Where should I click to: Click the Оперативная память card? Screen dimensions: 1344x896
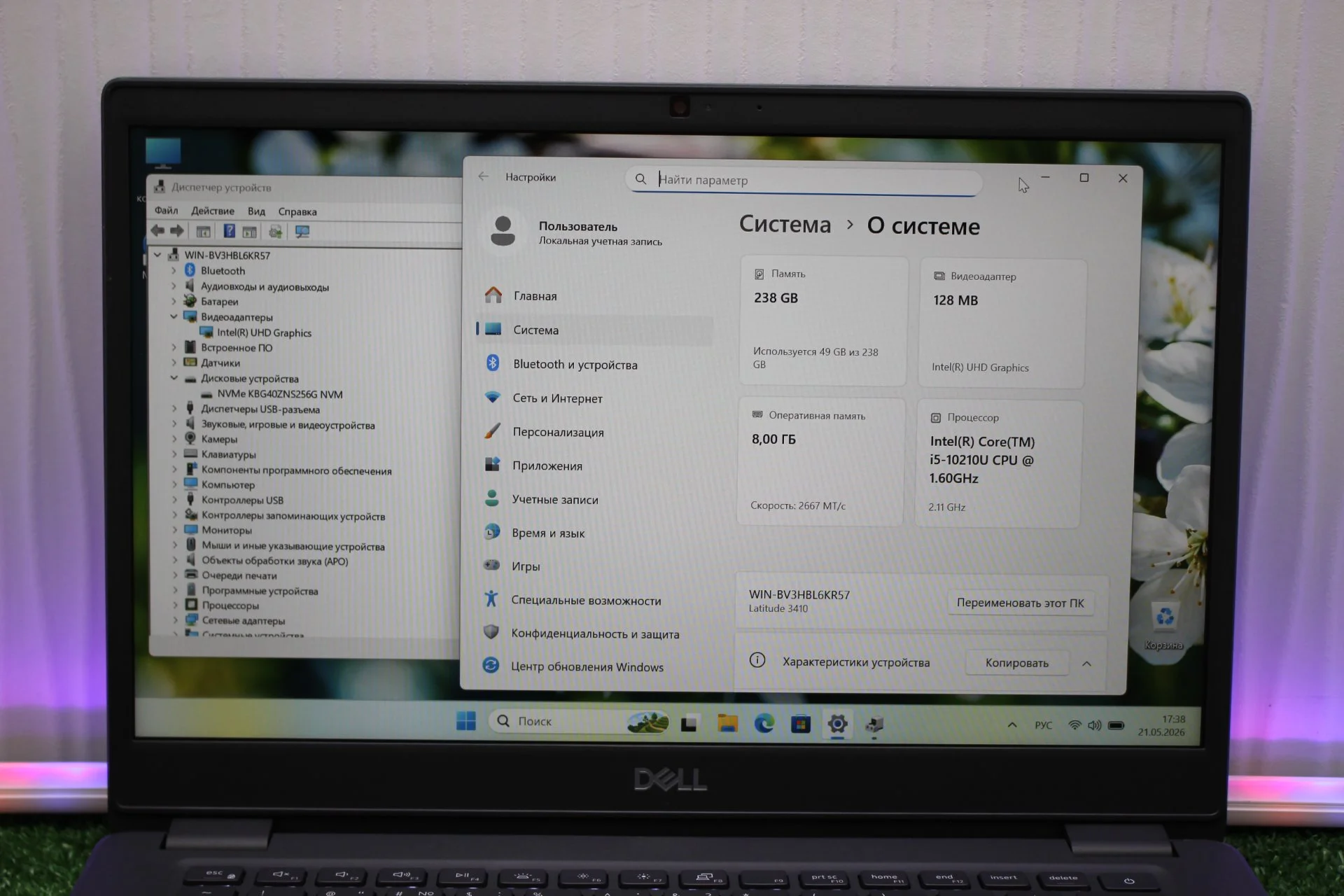click(820, 462)
